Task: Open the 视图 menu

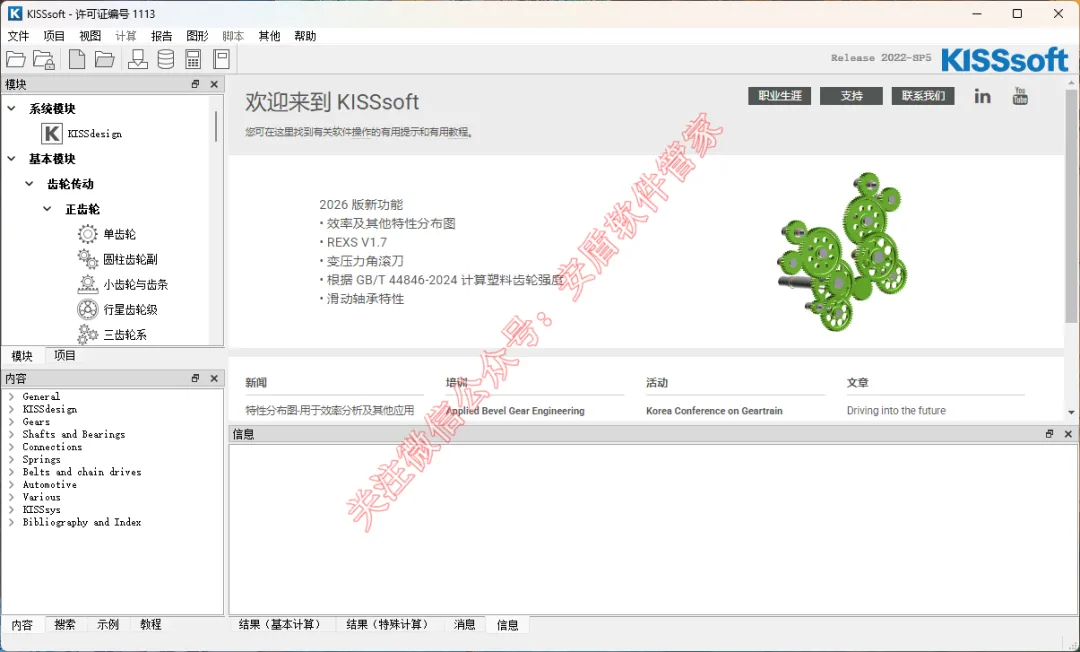Action: click(x=90, y=36)
